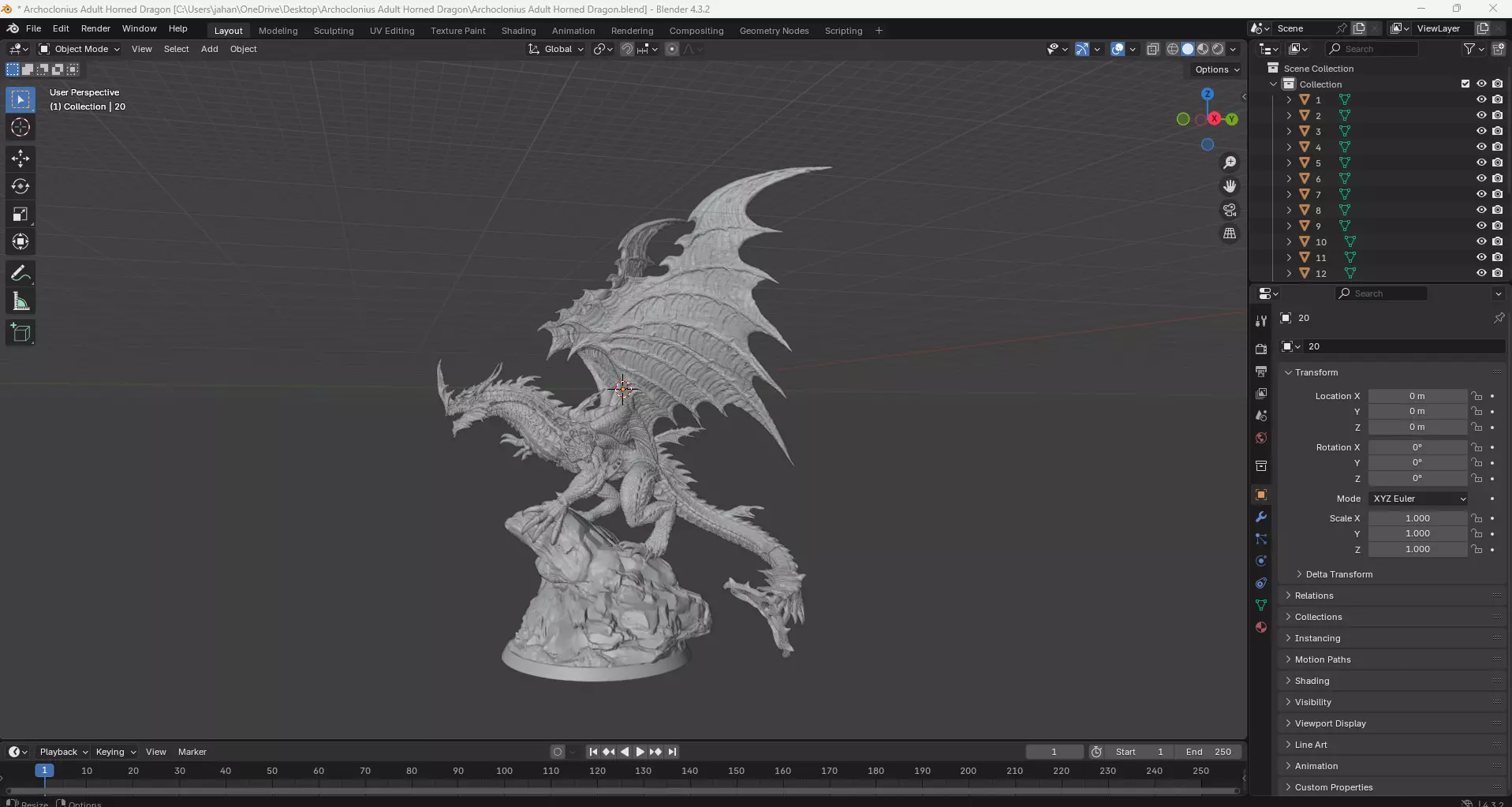The width and height of the screenshot is (1512, 807).
Task: Open the Playback popover
Action: pos(64,752)
